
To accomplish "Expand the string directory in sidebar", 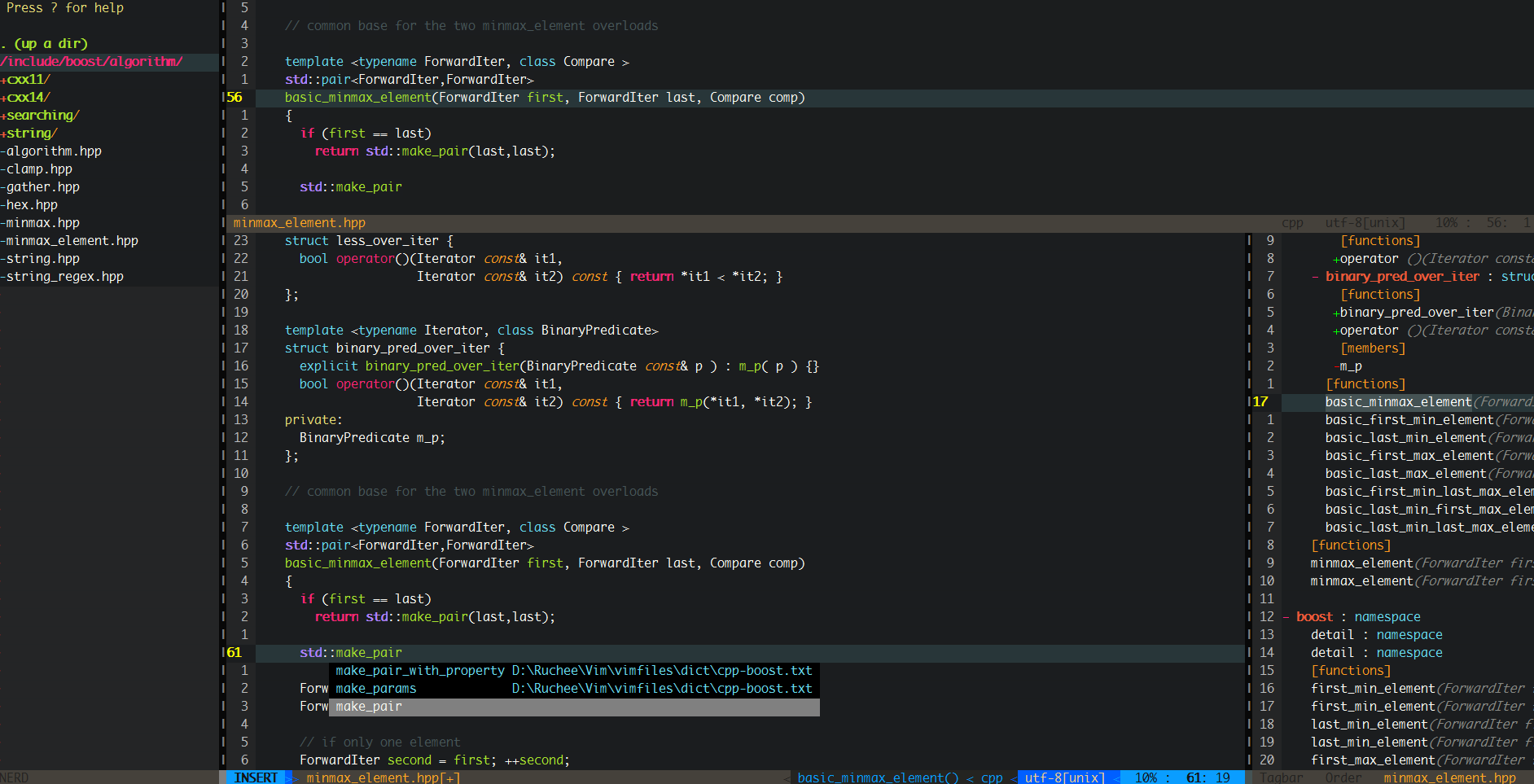I will tap(31, 134).
